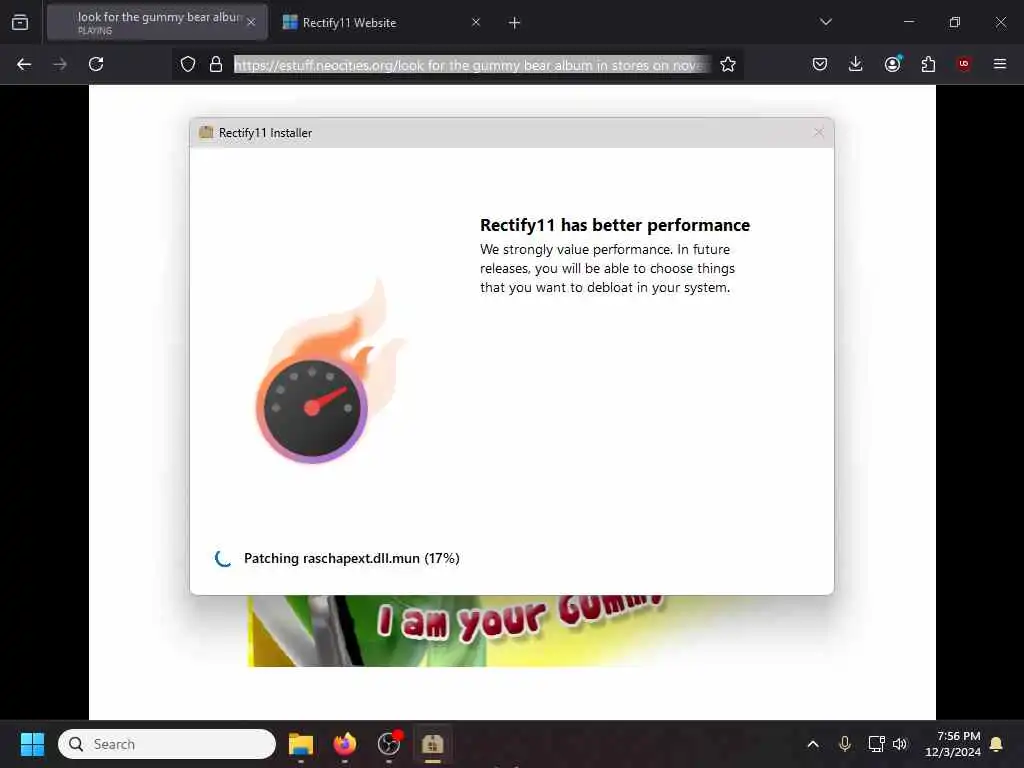1024x768 pixels.
Task: Bookmark this page with the star
Action: click(x=728, y=64)
